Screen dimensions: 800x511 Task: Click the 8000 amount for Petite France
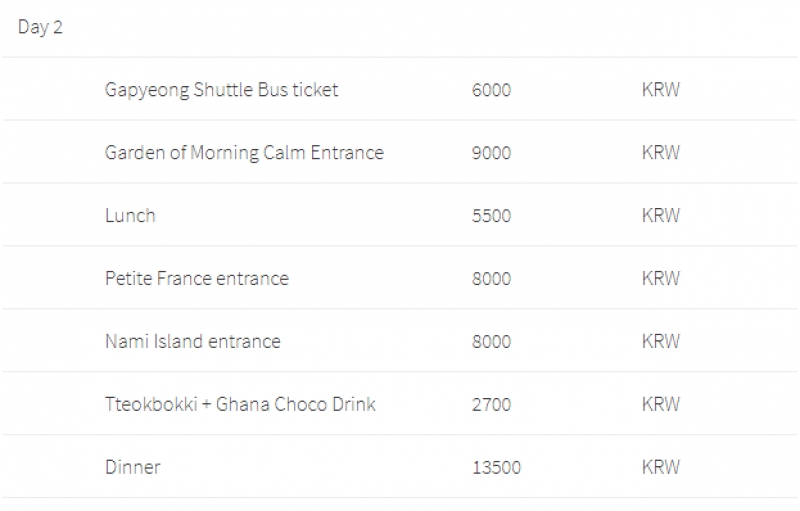(x=491, y=279)
